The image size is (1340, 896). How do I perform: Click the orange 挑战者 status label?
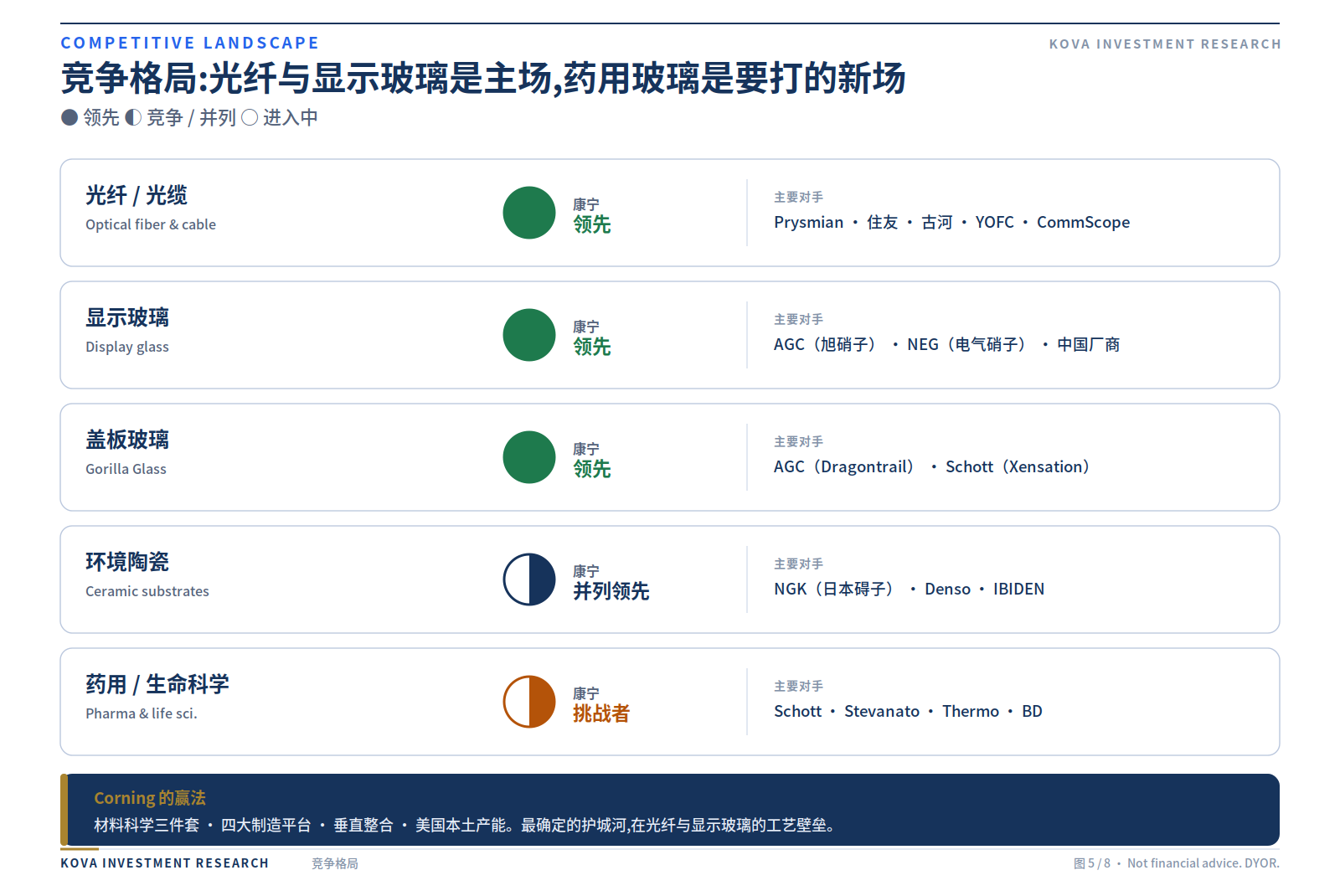(x=601, y=713)
